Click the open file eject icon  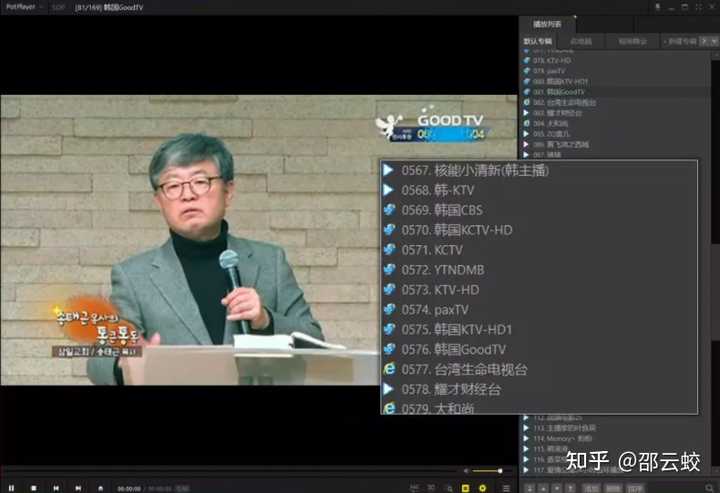coord(101,488)
